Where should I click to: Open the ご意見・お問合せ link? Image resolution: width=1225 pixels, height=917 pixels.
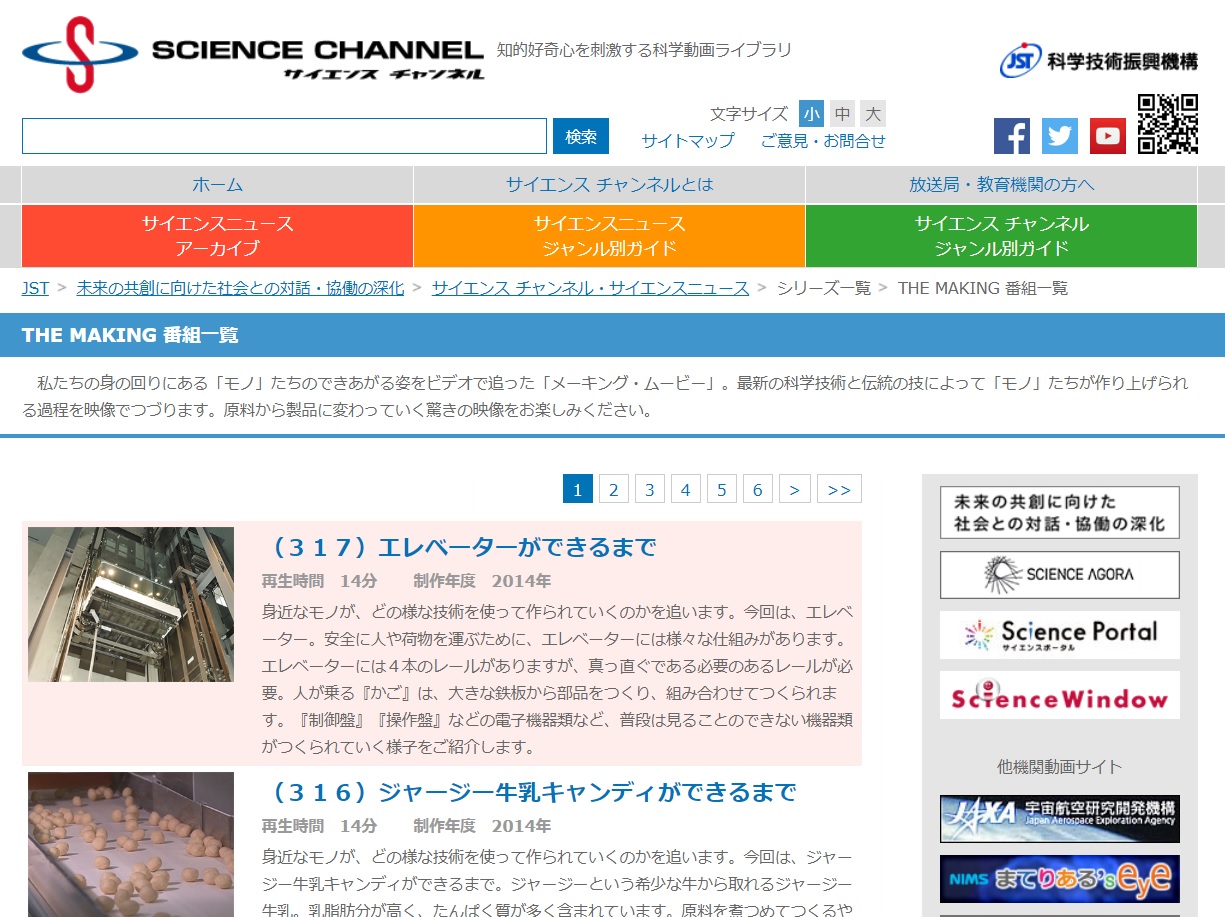[x=823, y=141]
